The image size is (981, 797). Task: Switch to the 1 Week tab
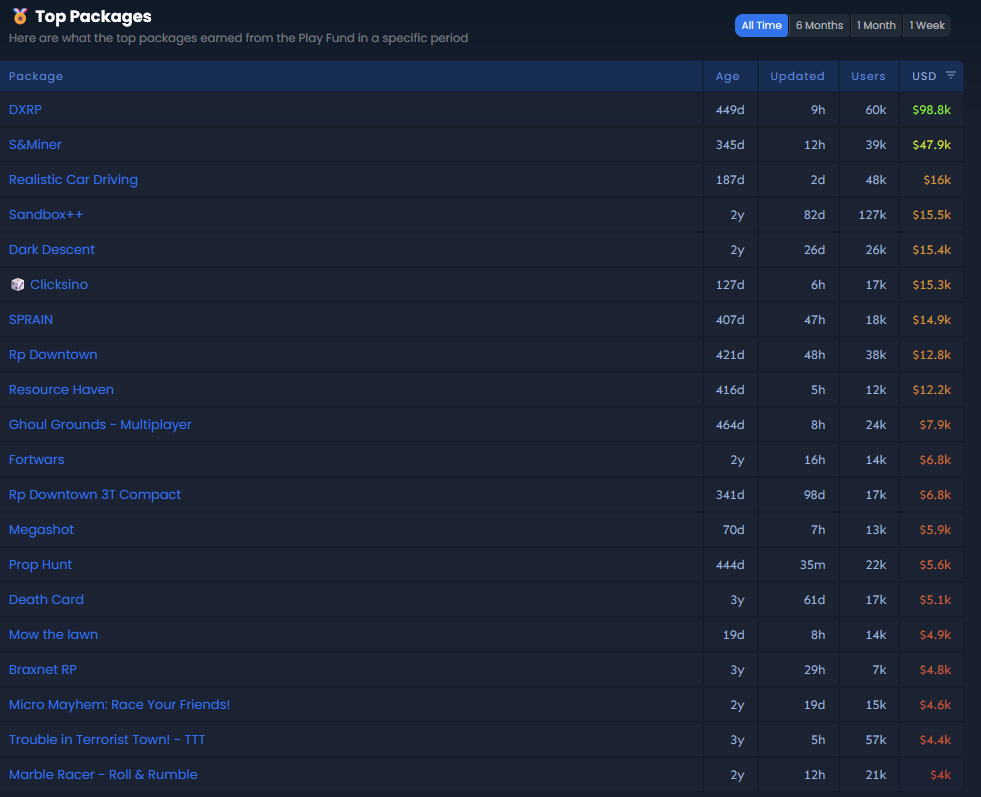[x=927, y=26]
